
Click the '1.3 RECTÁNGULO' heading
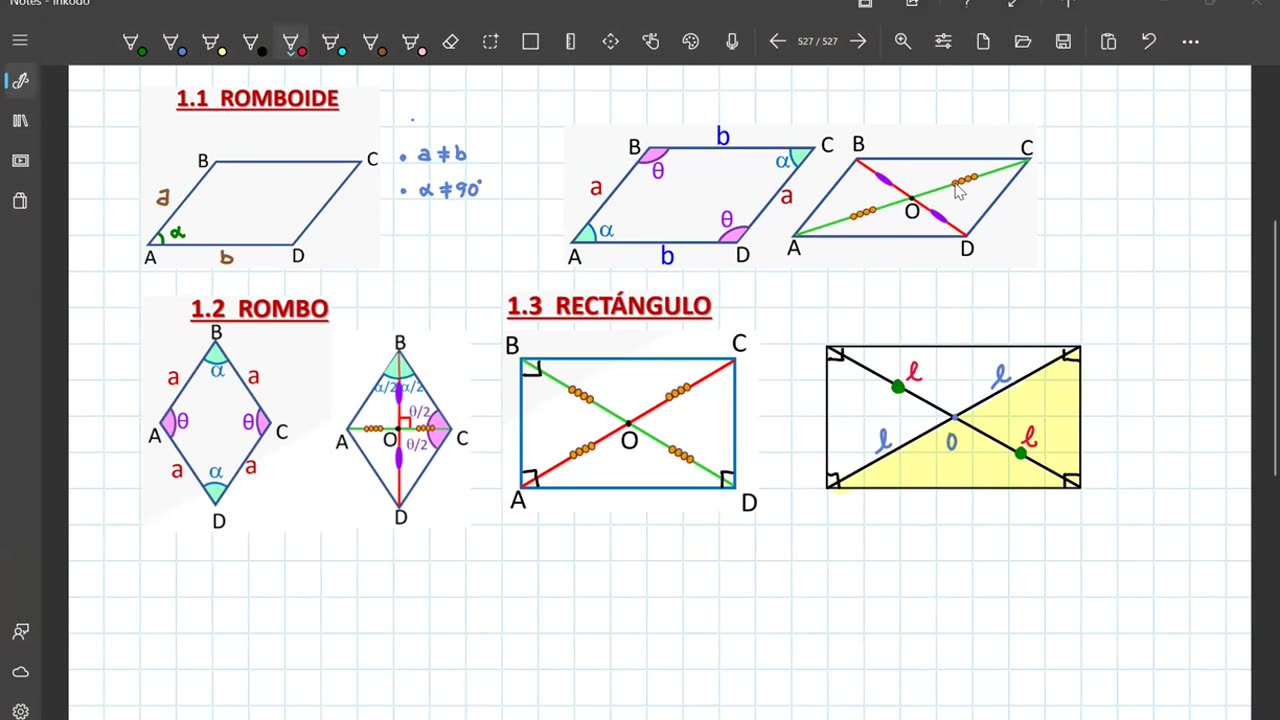609,306
